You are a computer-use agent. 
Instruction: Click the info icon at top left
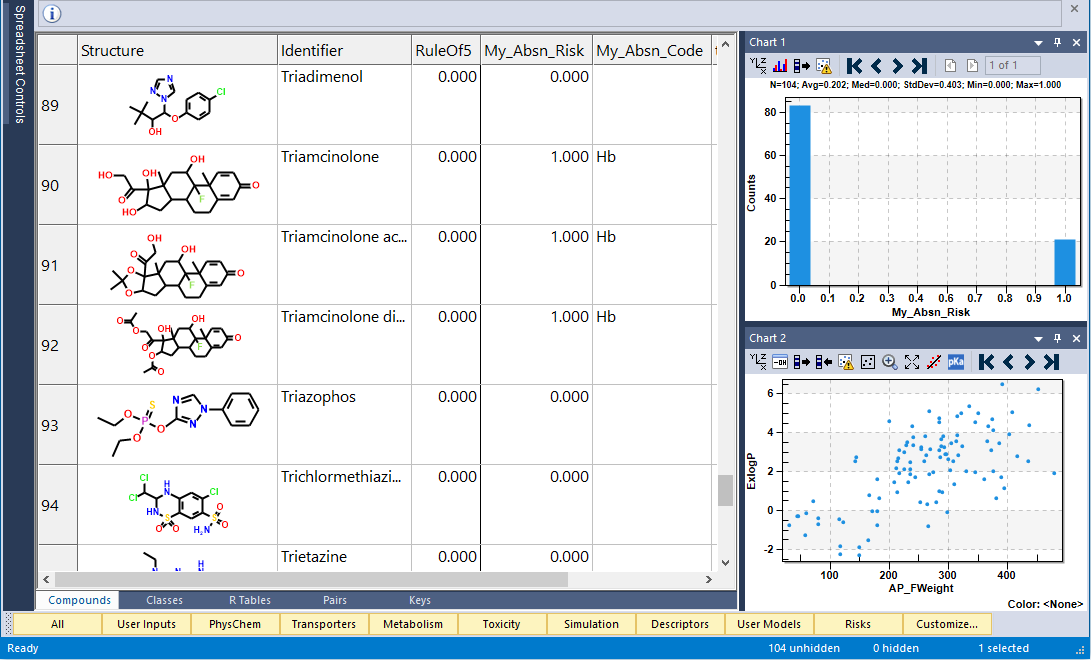(52, 13)
